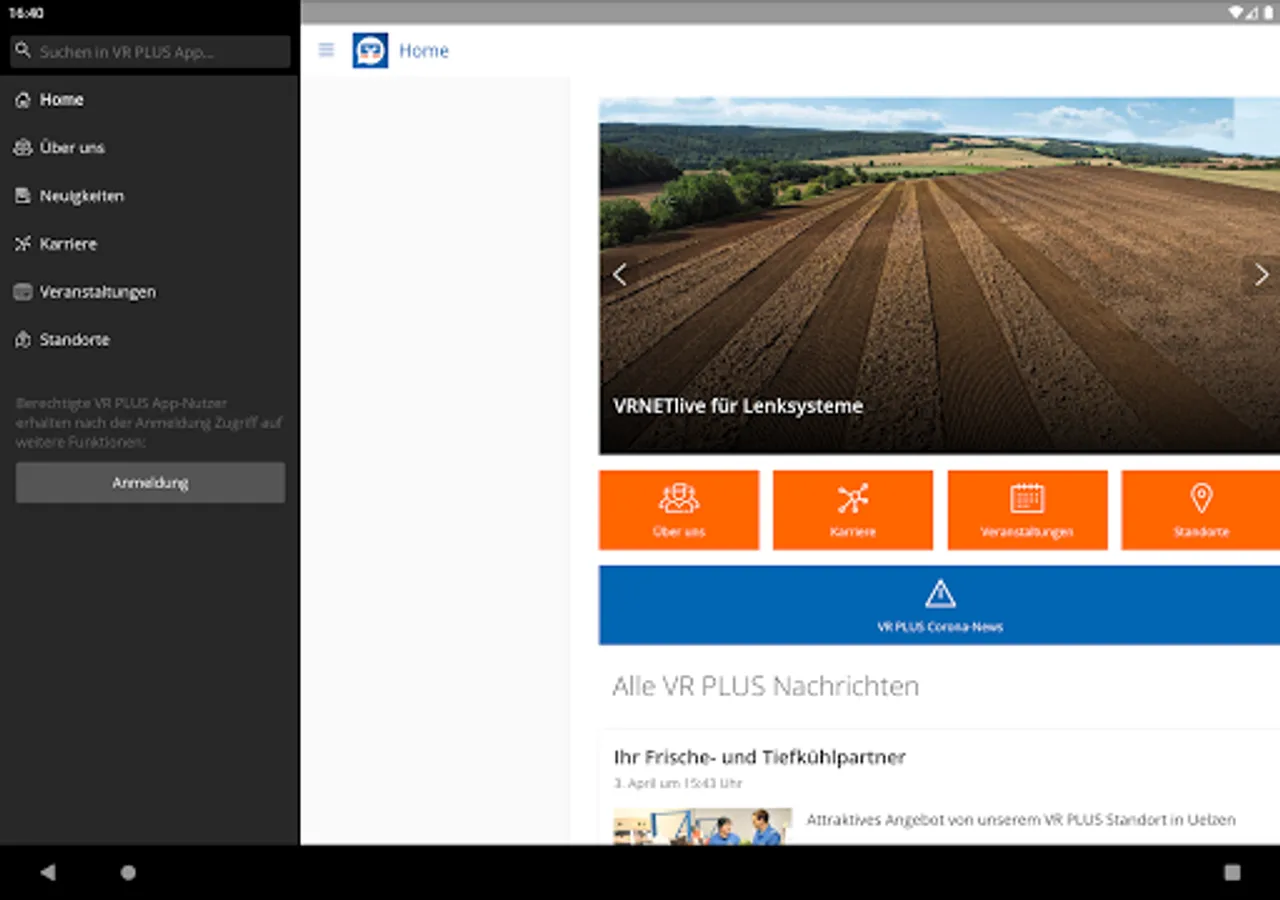
Task: Select Karriere in the sidebar menu
Action: [x=150, y=244]
